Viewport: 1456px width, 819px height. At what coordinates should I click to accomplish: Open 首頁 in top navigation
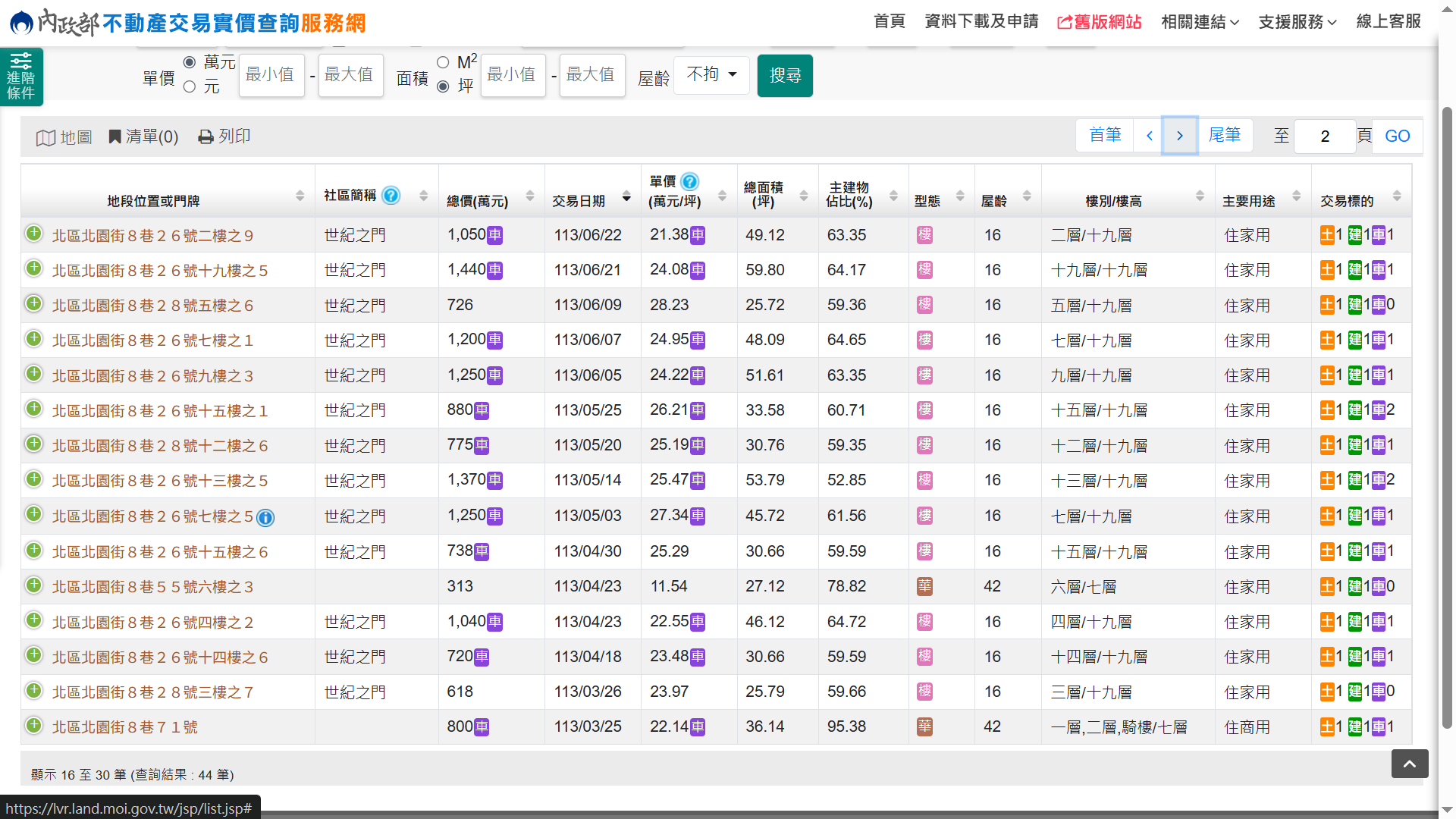(x=889, y=21)
